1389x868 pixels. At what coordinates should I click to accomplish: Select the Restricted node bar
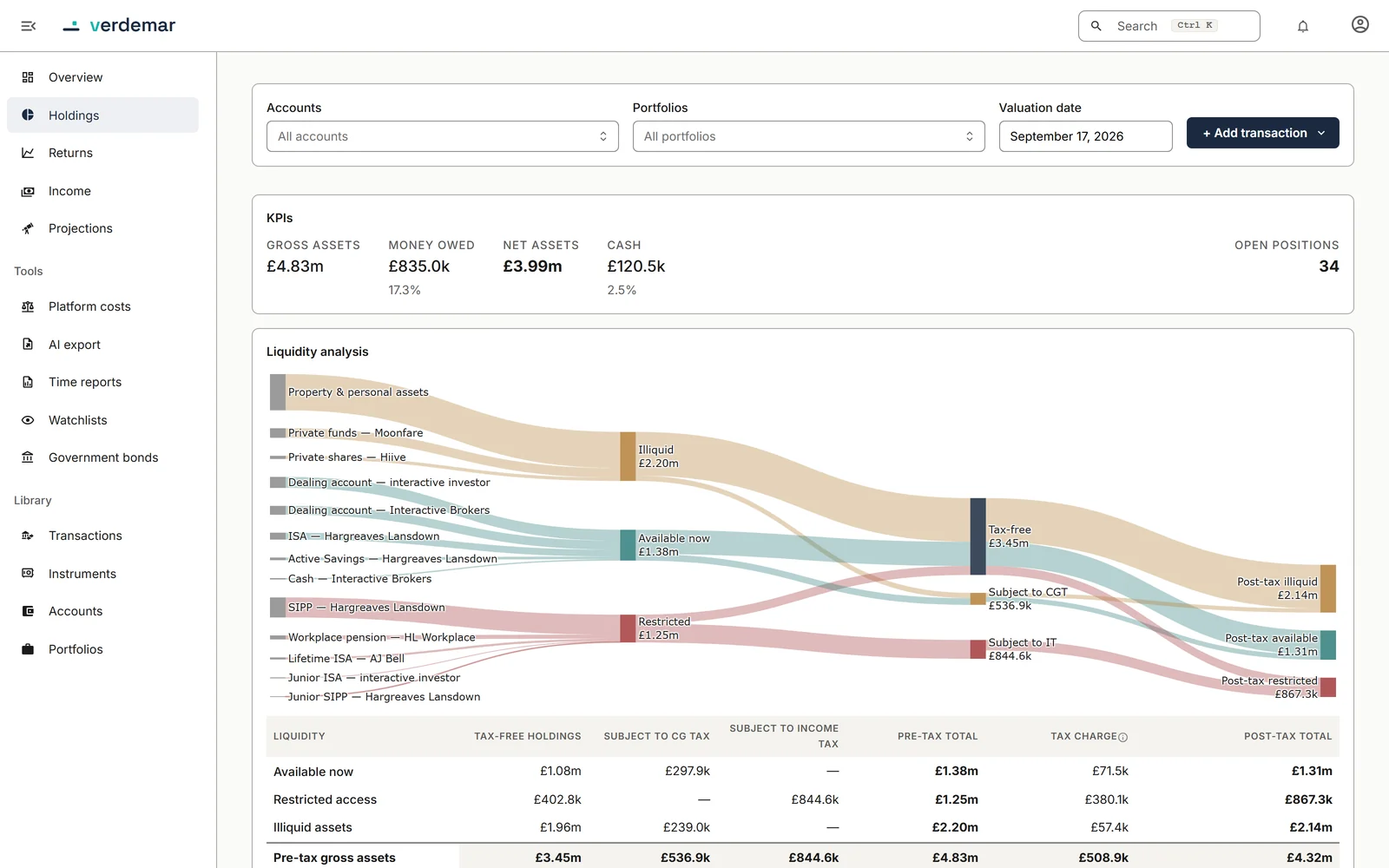point(628,628)
